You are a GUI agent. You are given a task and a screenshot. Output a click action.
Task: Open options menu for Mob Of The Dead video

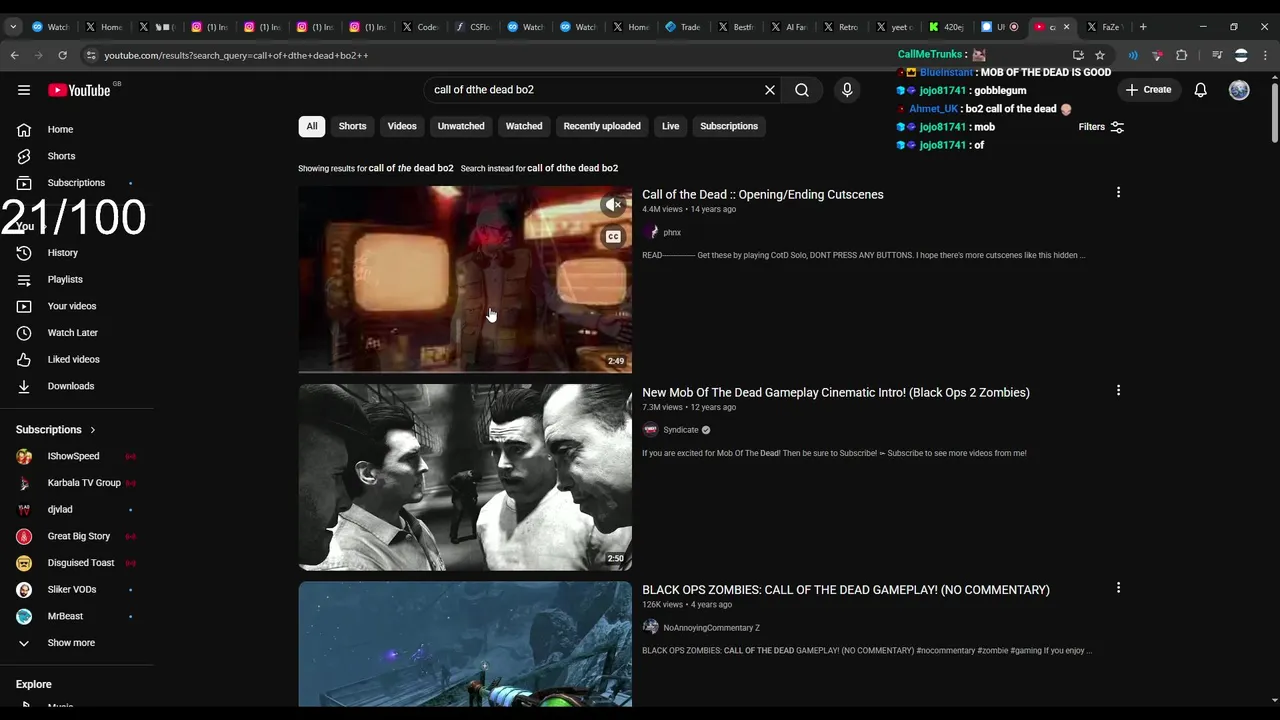click(x=1118, y=390)
